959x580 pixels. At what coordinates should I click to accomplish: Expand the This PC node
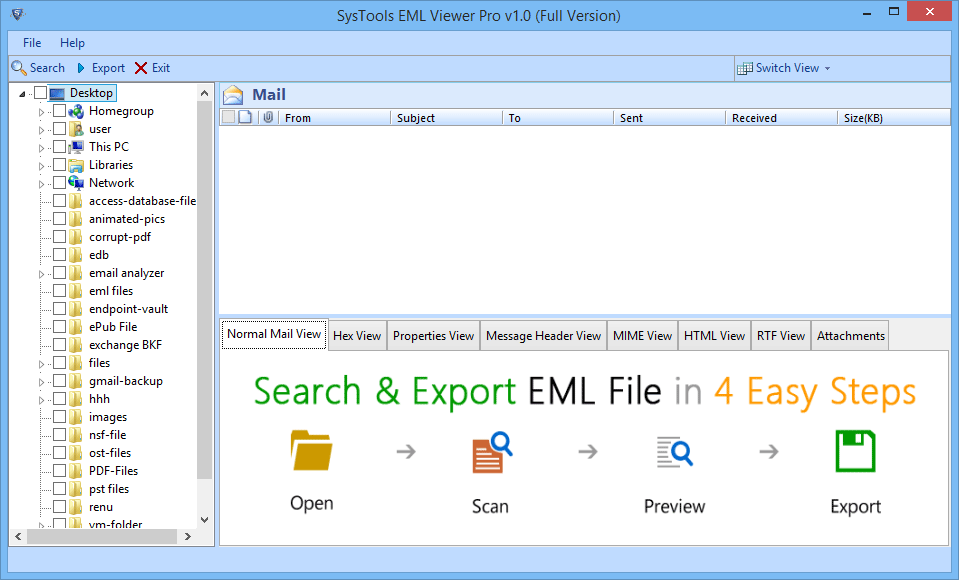click(42, 148)
